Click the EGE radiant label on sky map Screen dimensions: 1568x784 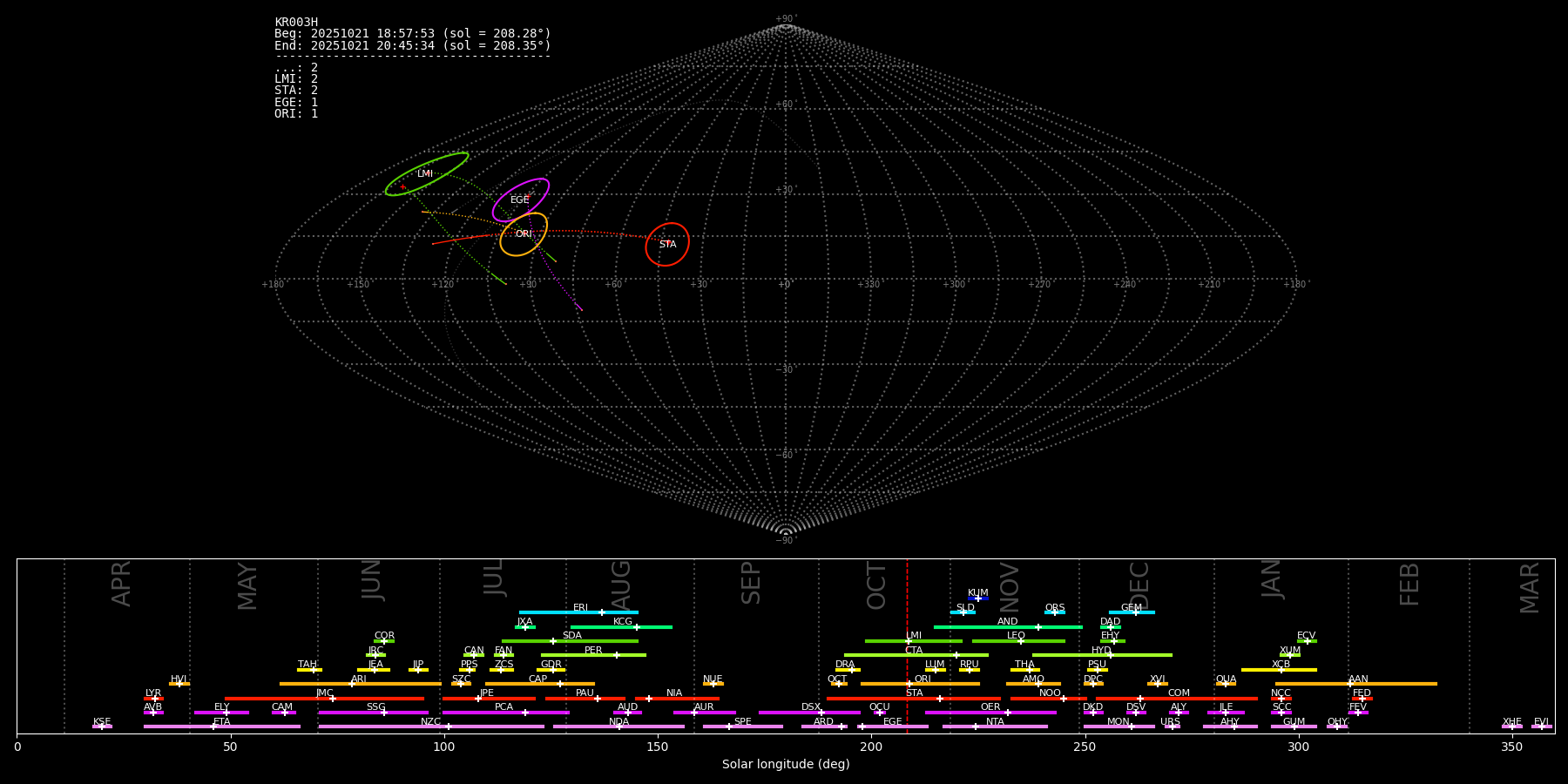pyautogui.click(x=520, y=200)
